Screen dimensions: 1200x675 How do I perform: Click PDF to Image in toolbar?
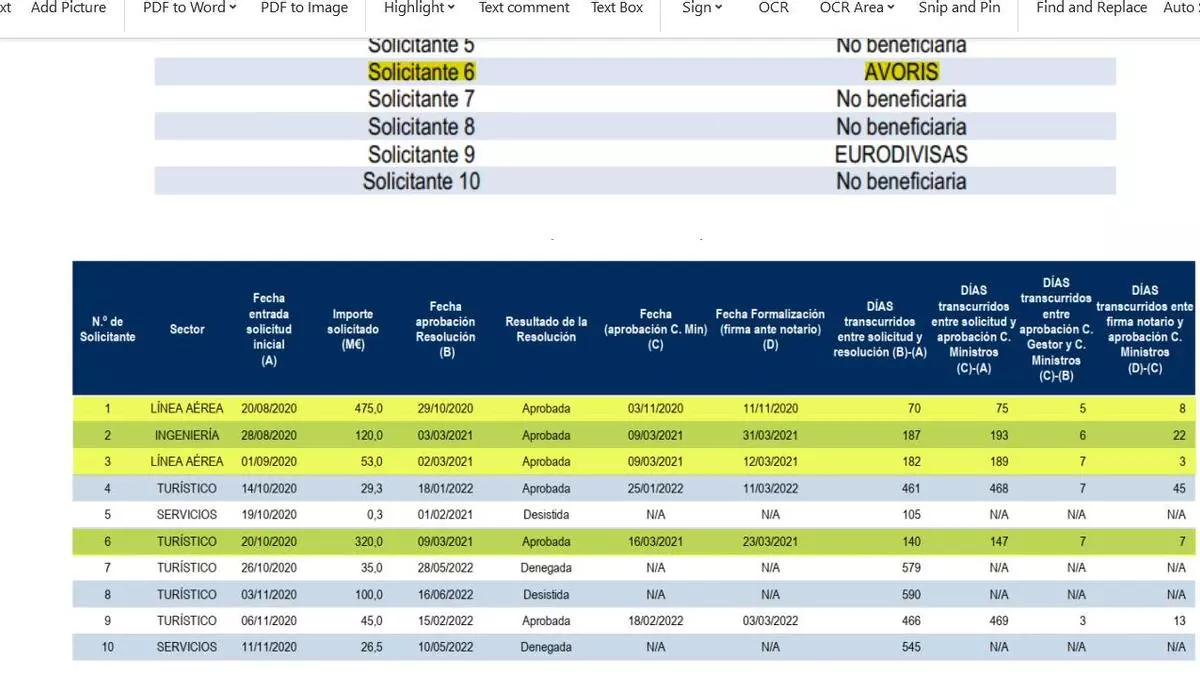pos(304,8)
